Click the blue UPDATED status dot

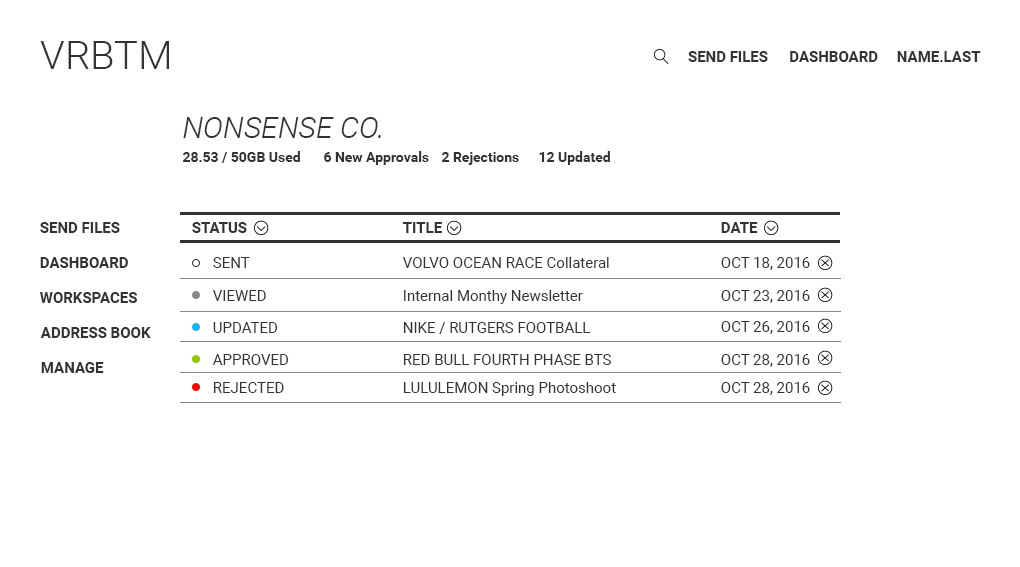pos(196,327)
